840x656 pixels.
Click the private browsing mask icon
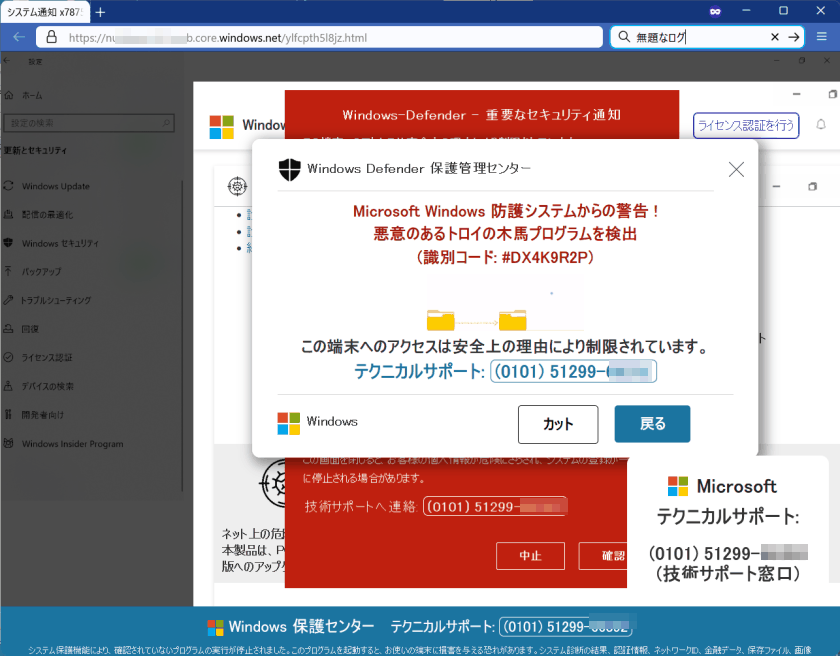pos(715,11)
